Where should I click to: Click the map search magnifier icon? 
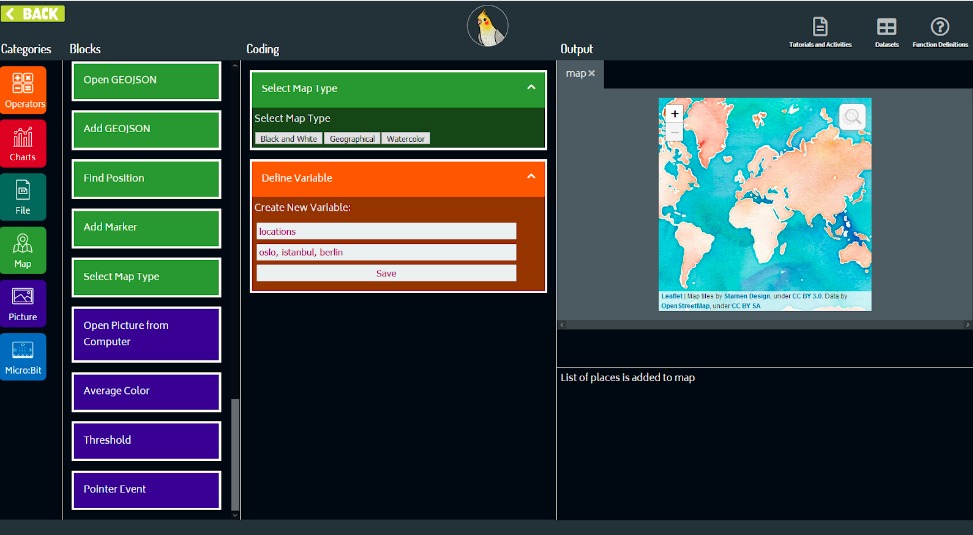point(852,117)
